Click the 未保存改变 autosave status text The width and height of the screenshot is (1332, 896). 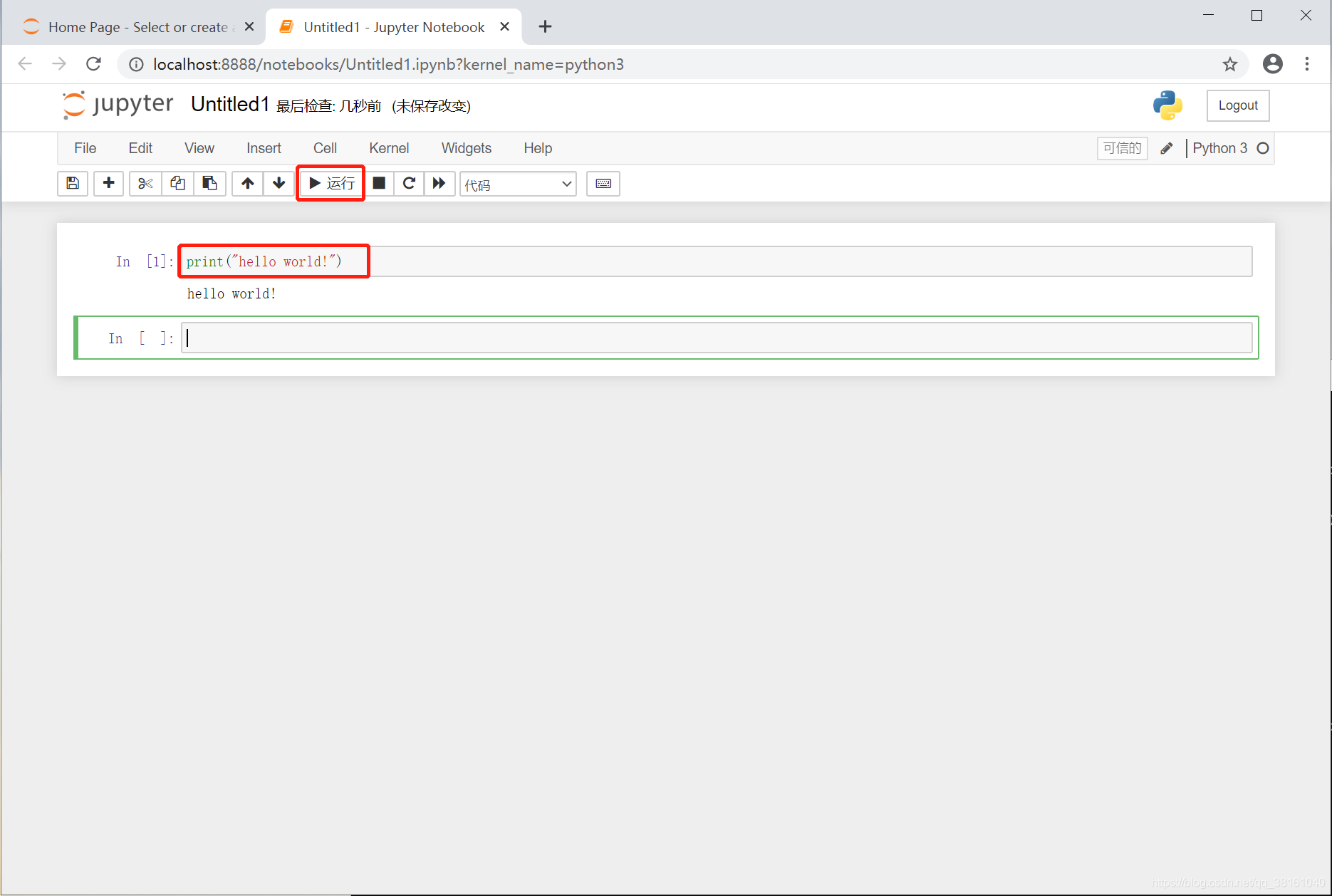click(x=432, y=106)
